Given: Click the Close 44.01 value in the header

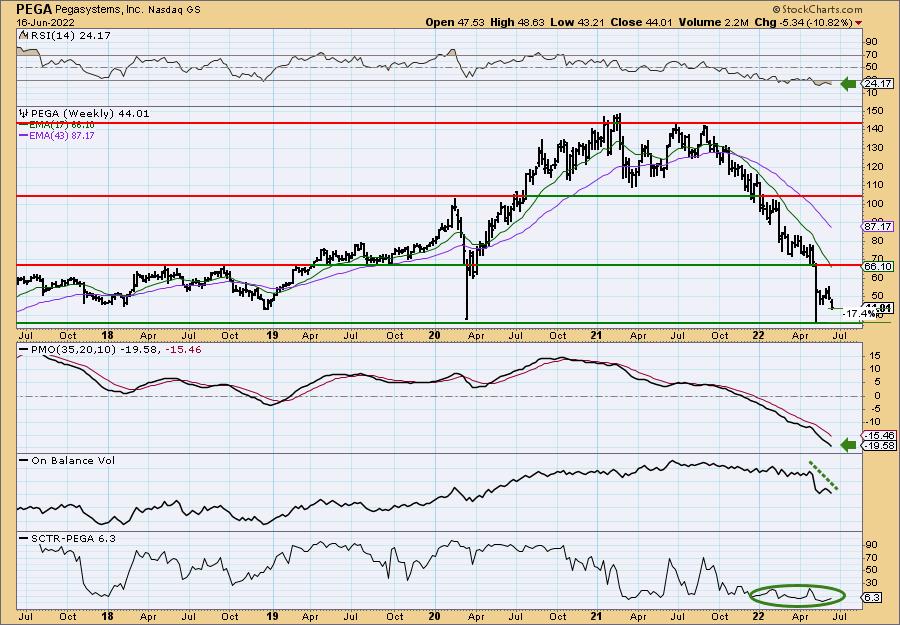Looking at the screenshot, I should (640, 22).
